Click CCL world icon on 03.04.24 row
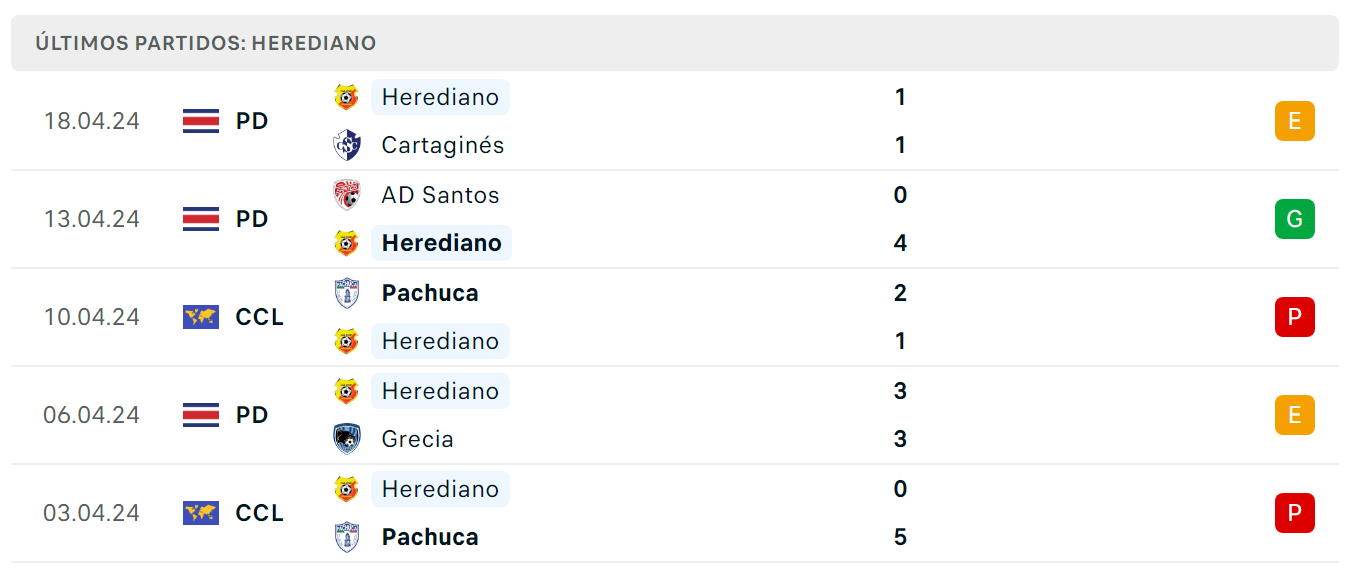The height and width of the screenshot is (580, 1357). click(201, 513)
